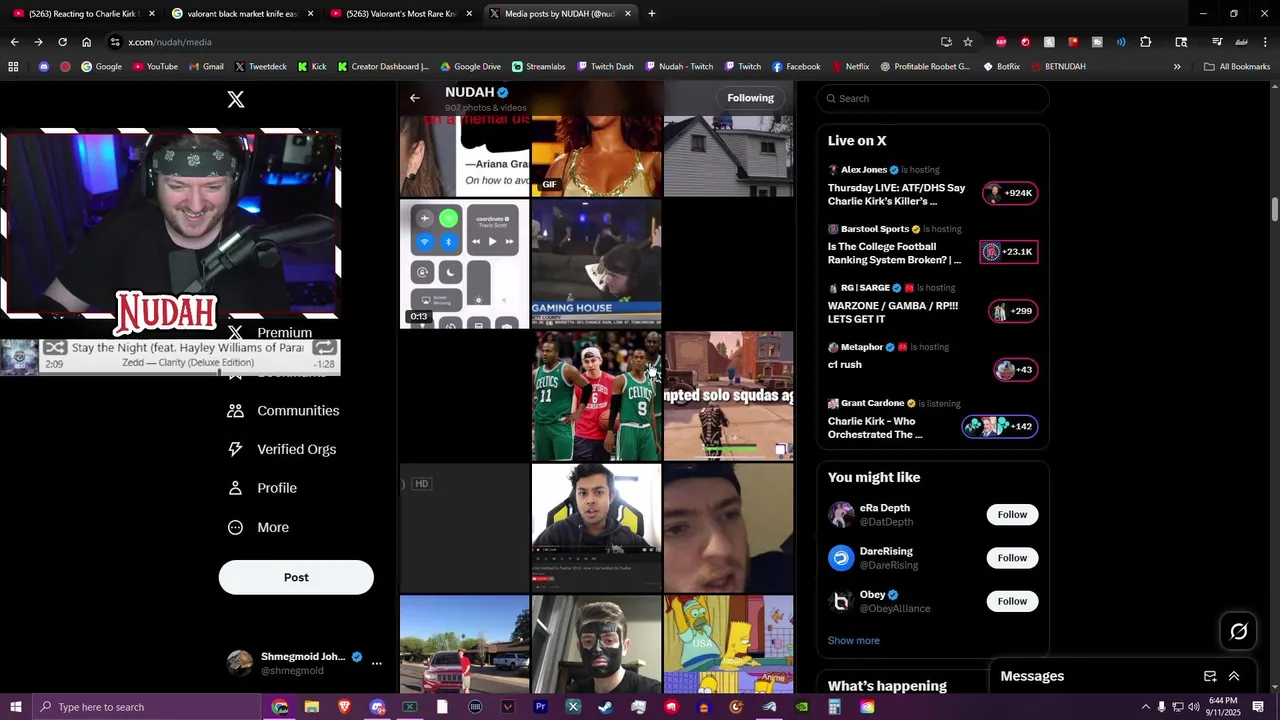Viewport: 1280px width, 720px height.
Task: Follow DareRising
Action: (x=1012, y=558)
